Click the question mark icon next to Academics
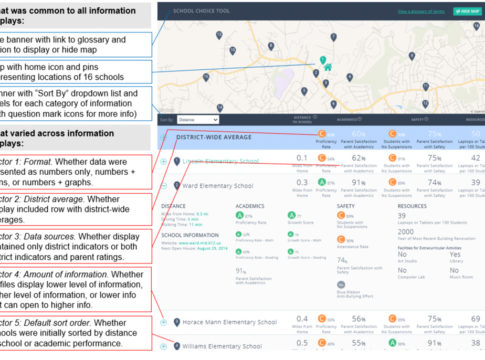 [360, 119]
